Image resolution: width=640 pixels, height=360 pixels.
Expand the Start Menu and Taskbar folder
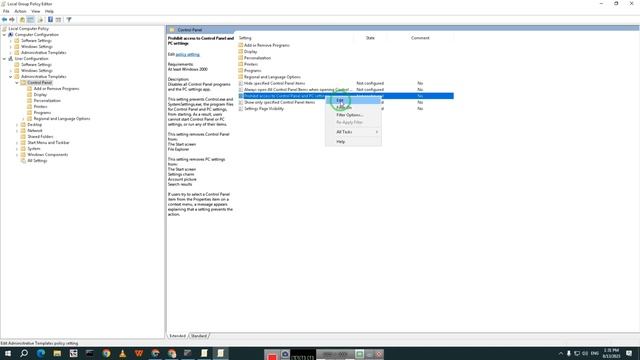(x=17, y=143)
